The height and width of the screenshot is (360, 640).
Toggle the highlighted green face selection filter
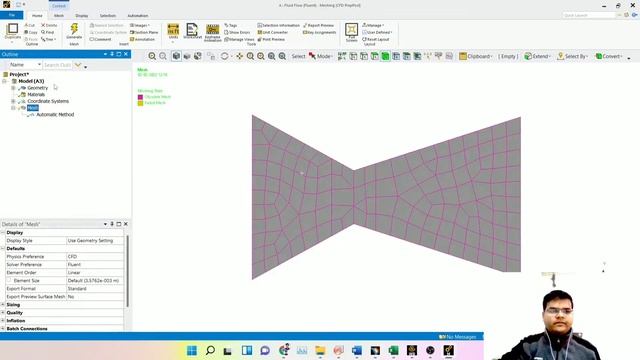pyautogui.click(x=385, y=56)
